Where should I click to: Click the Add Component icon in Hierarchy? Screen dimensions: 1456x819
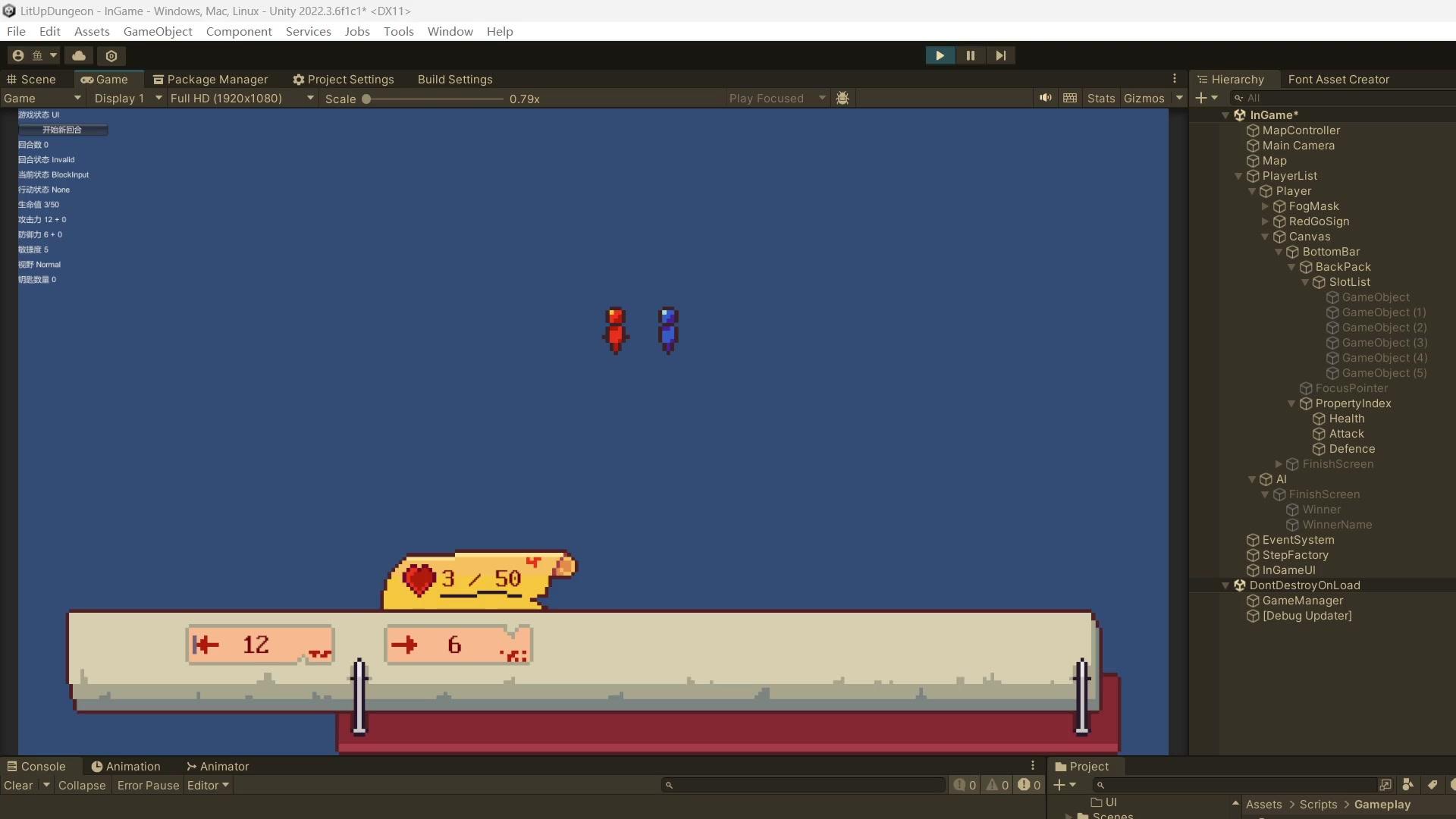1200,97
